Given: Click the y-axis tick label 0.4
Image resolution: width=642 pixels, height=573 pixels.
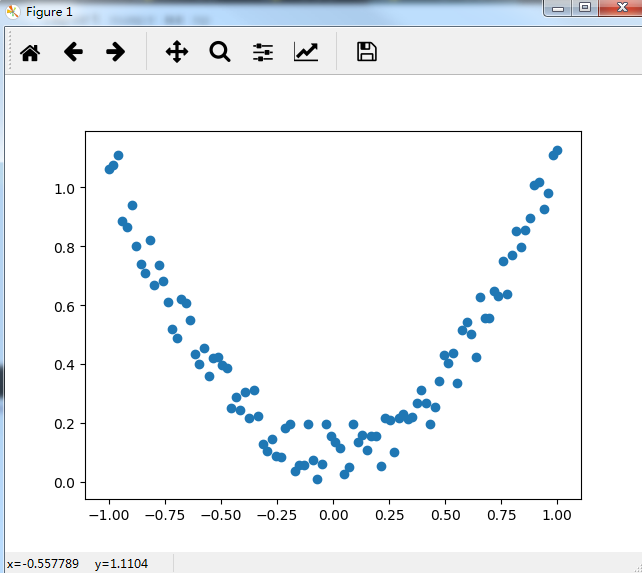Looking at the screenshot, I should click(x=64, y=365).
